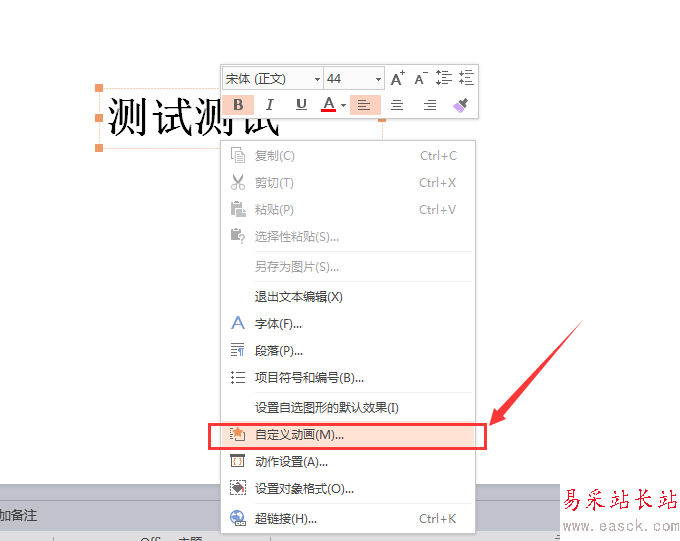The height and width of the screenshot is (541, 680).
Task: Open font color dropdown arrow
Action: point(343,105)
